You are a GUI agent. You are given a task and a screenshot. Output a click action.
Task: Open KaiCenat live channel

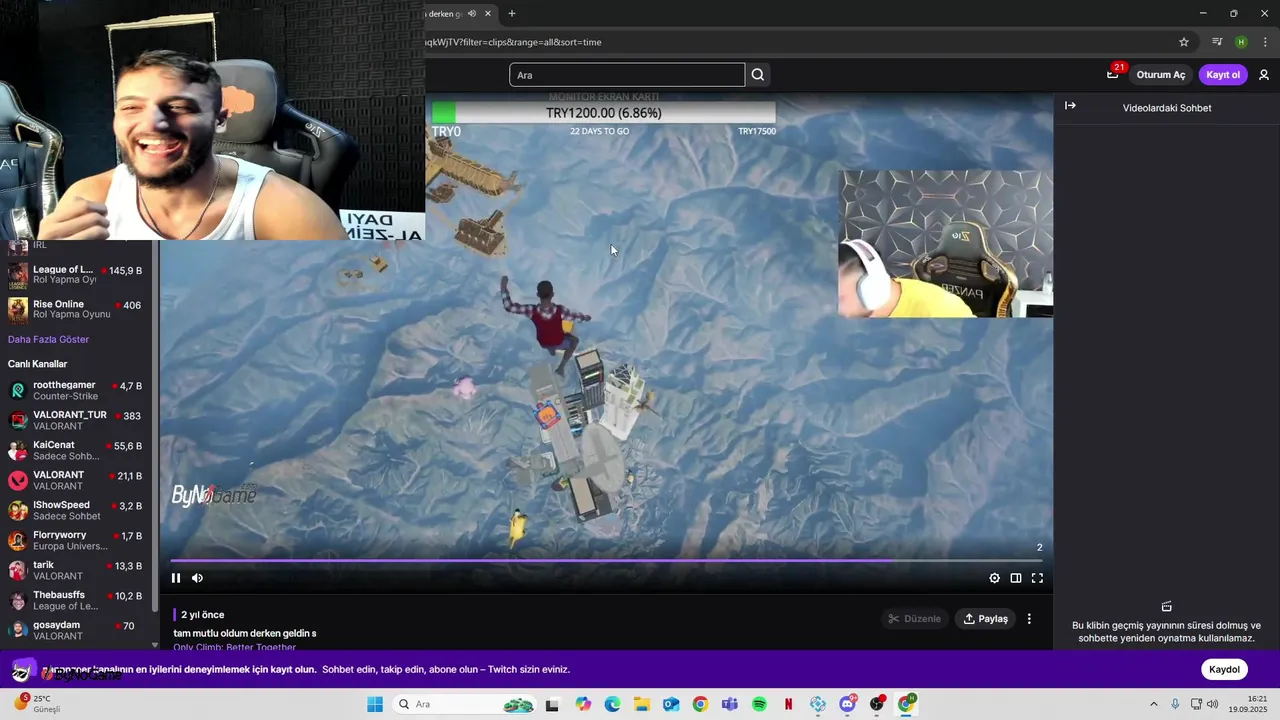click(x=76, y=450)
